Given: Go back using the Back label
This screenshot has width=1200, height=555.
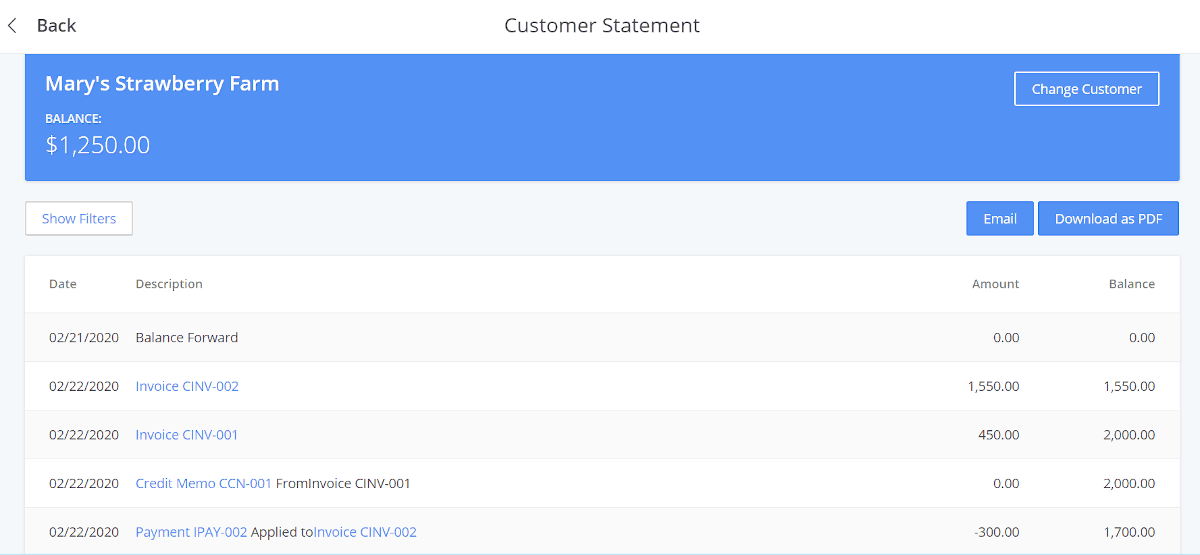Looking at the screenshot, I should click(x=56, y=25).
